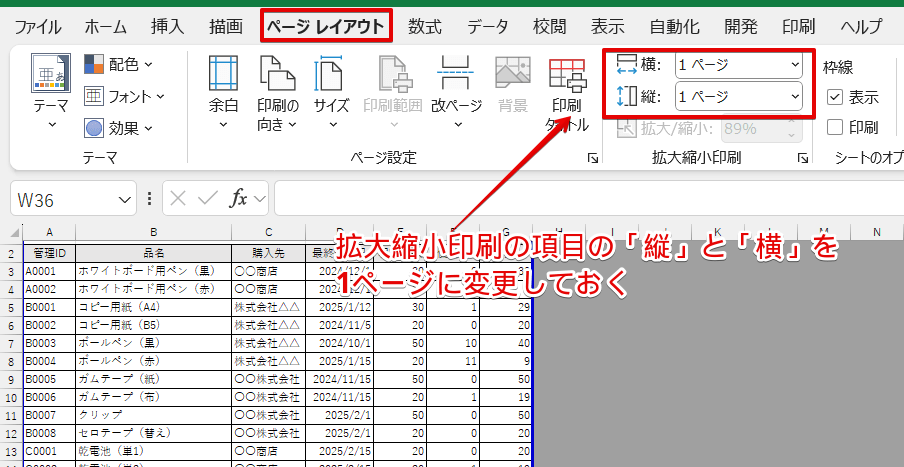Click the formula bar cancel X icon

coord(178,199)
